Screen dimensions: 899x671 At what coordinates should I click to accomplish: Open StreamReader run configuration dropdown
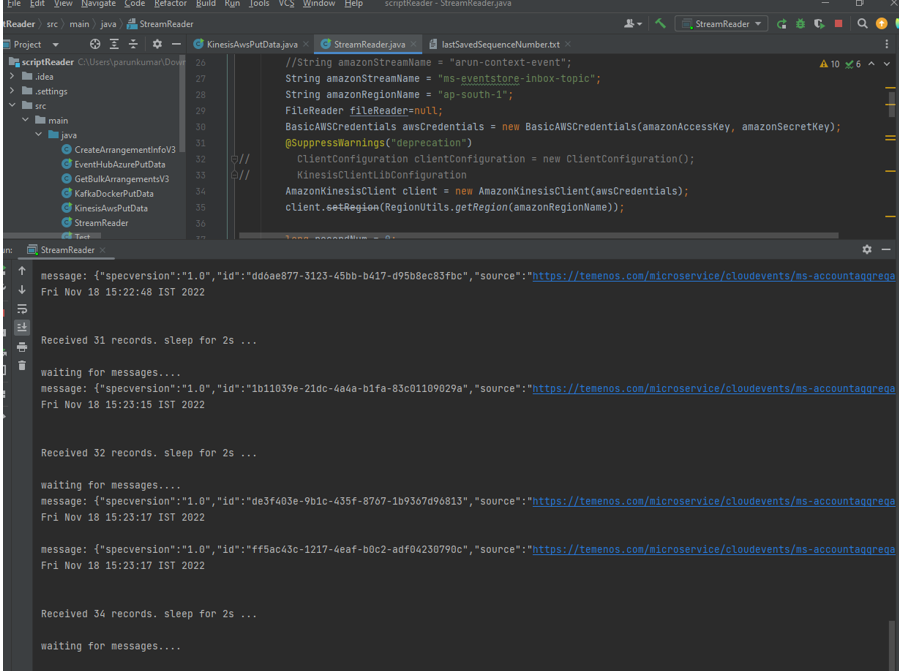tap(720, 23)
